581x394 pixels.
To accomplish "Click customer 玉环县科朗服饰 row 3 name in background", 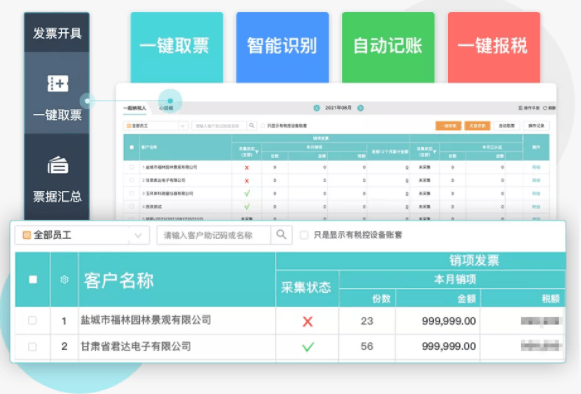I will pyautogui.click(x=169, y=193).
